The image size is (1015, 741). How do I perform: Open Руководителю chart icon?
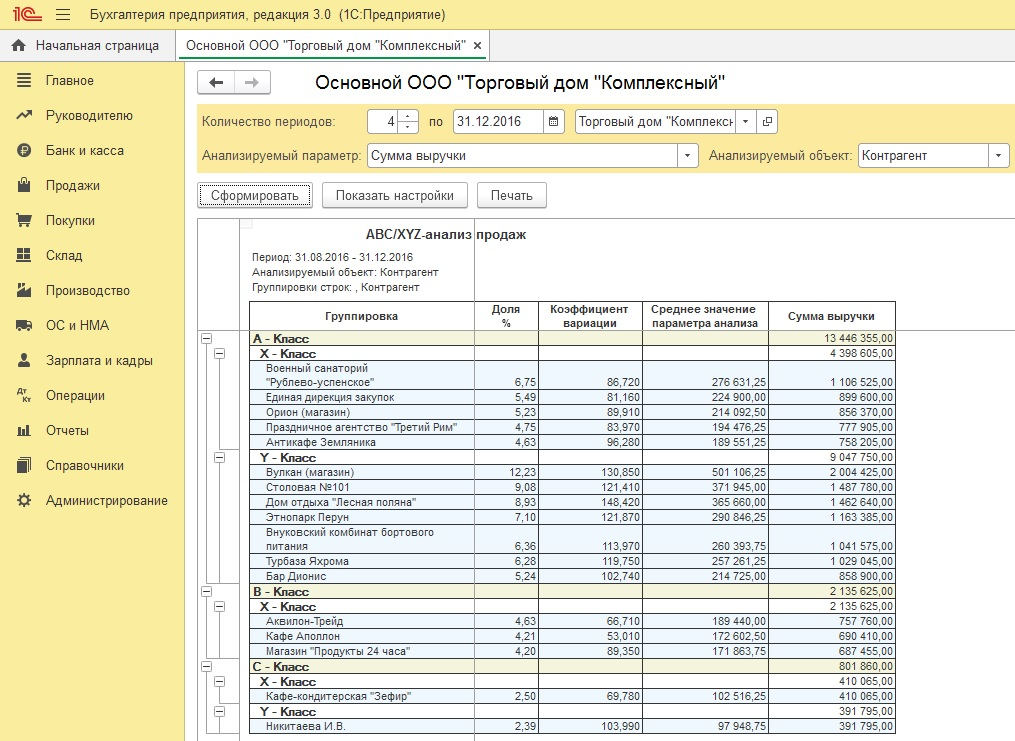point(24,115)
